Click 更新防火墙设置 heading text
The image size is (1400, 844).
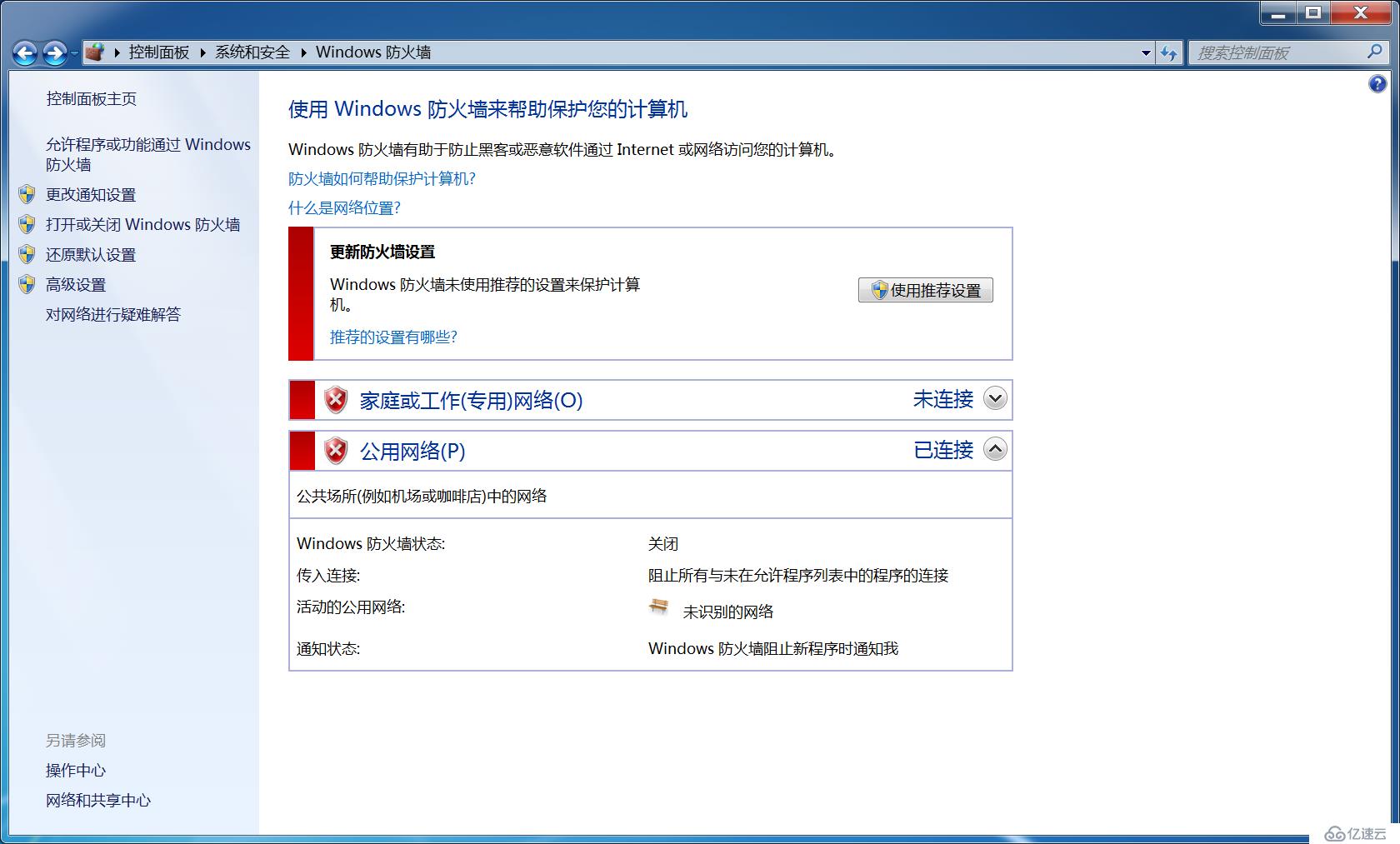[x=382, y=252]
